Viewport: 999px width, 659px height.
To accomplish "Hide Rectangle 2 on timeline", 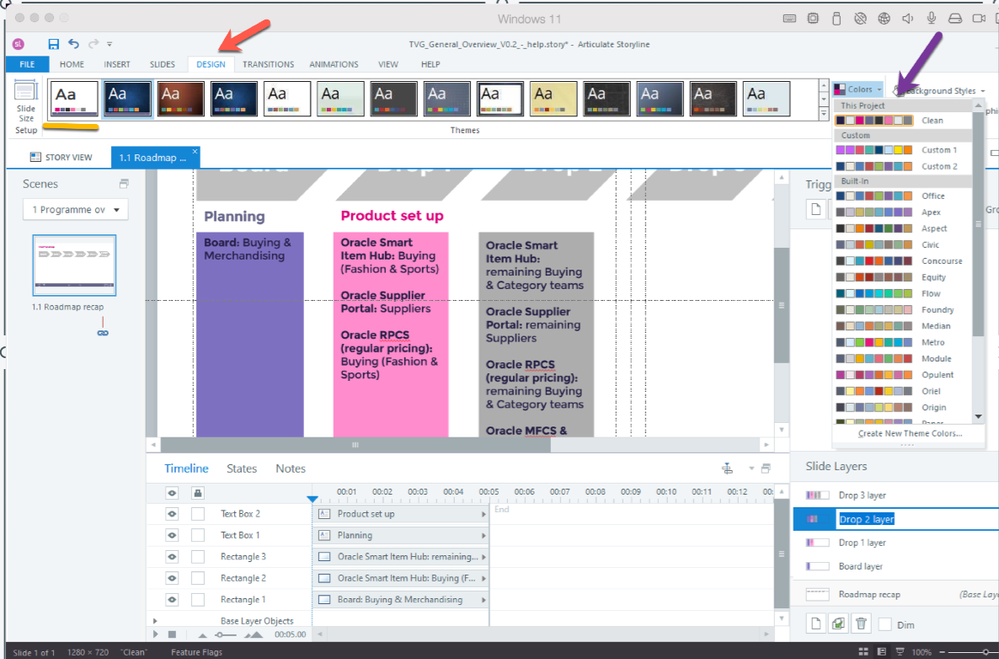I will pyautogui.click(x=172, y=578).
